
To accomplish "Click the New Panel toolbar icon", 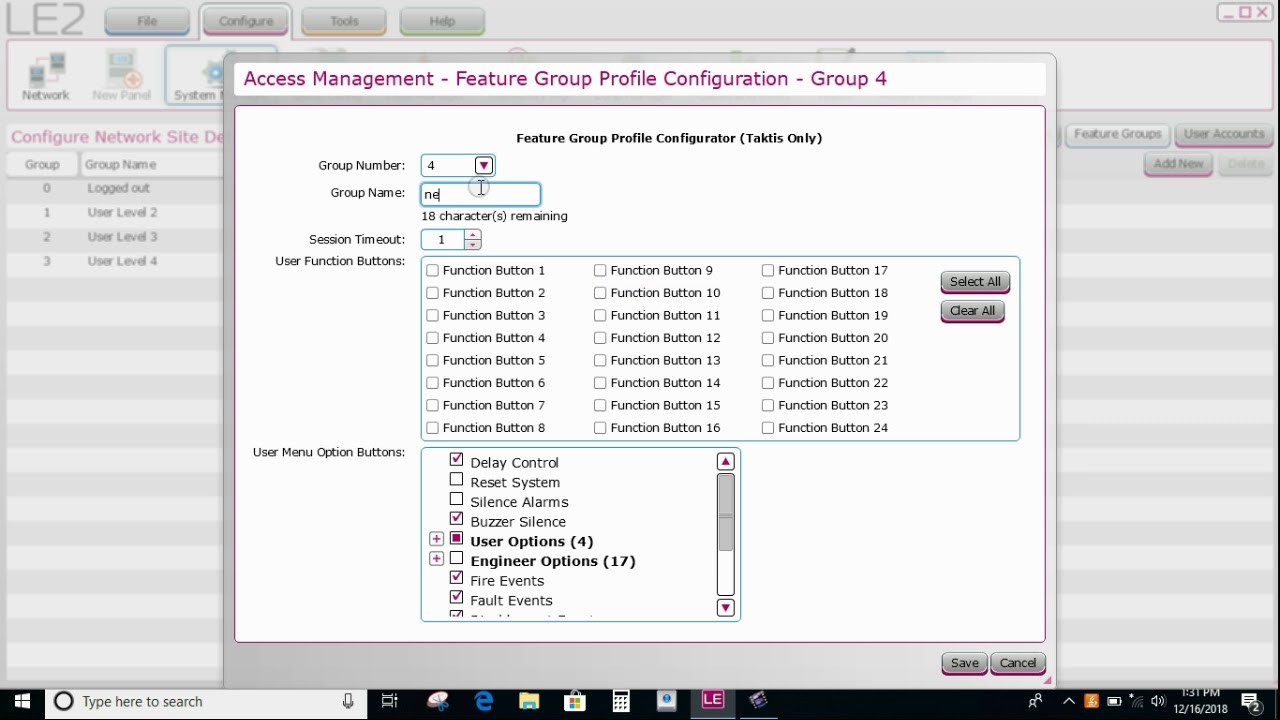I will click(121, 76).
